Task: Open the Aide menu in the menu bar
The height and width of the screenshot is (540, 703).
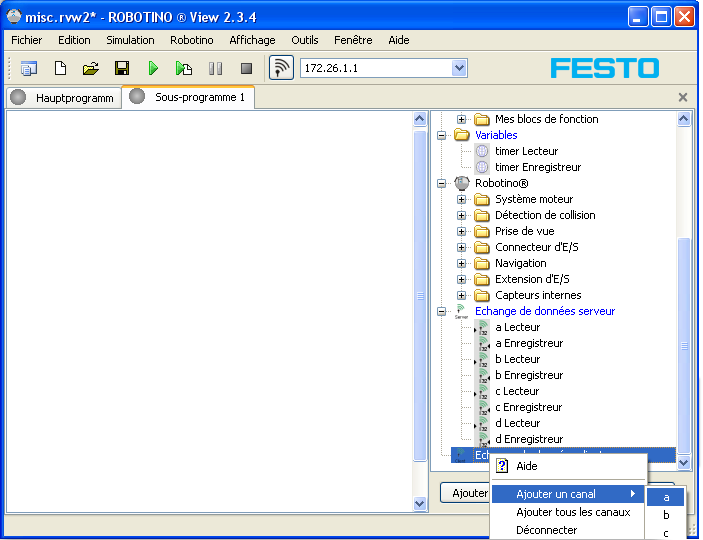Action: tap(399, 40)
